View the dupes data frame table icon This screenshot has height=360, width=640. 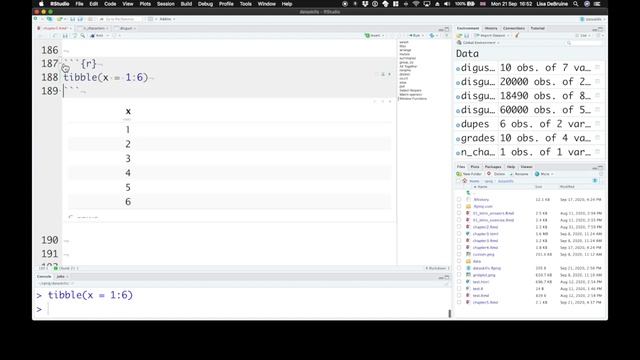click(597, 124)
